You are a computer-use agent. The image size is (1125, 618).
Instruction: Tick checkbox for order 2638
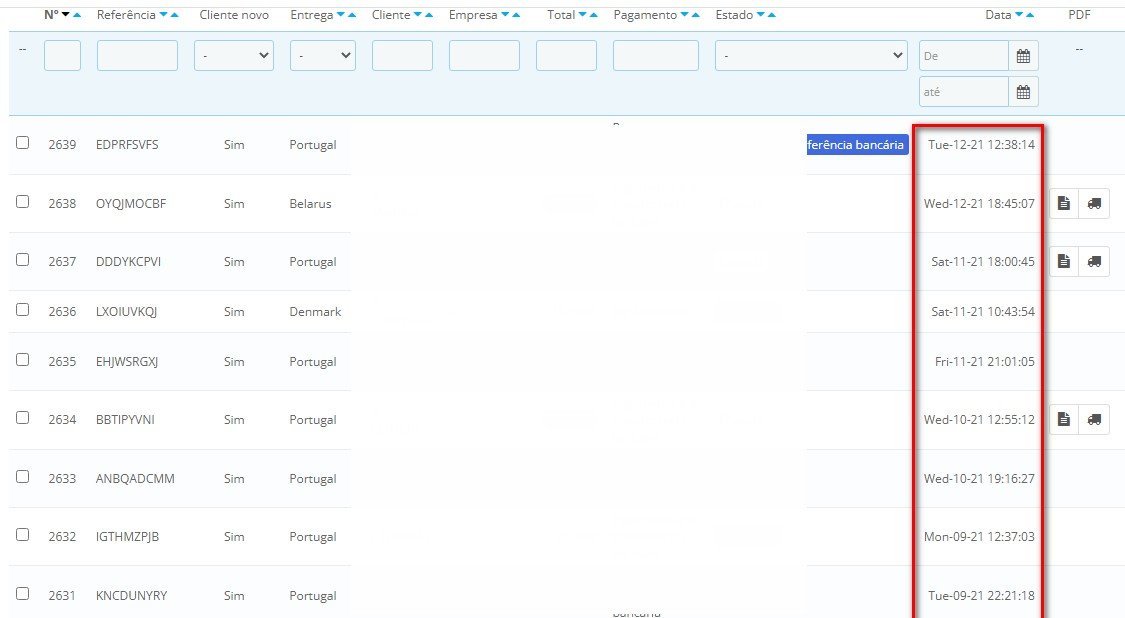(x=23, y=202)
